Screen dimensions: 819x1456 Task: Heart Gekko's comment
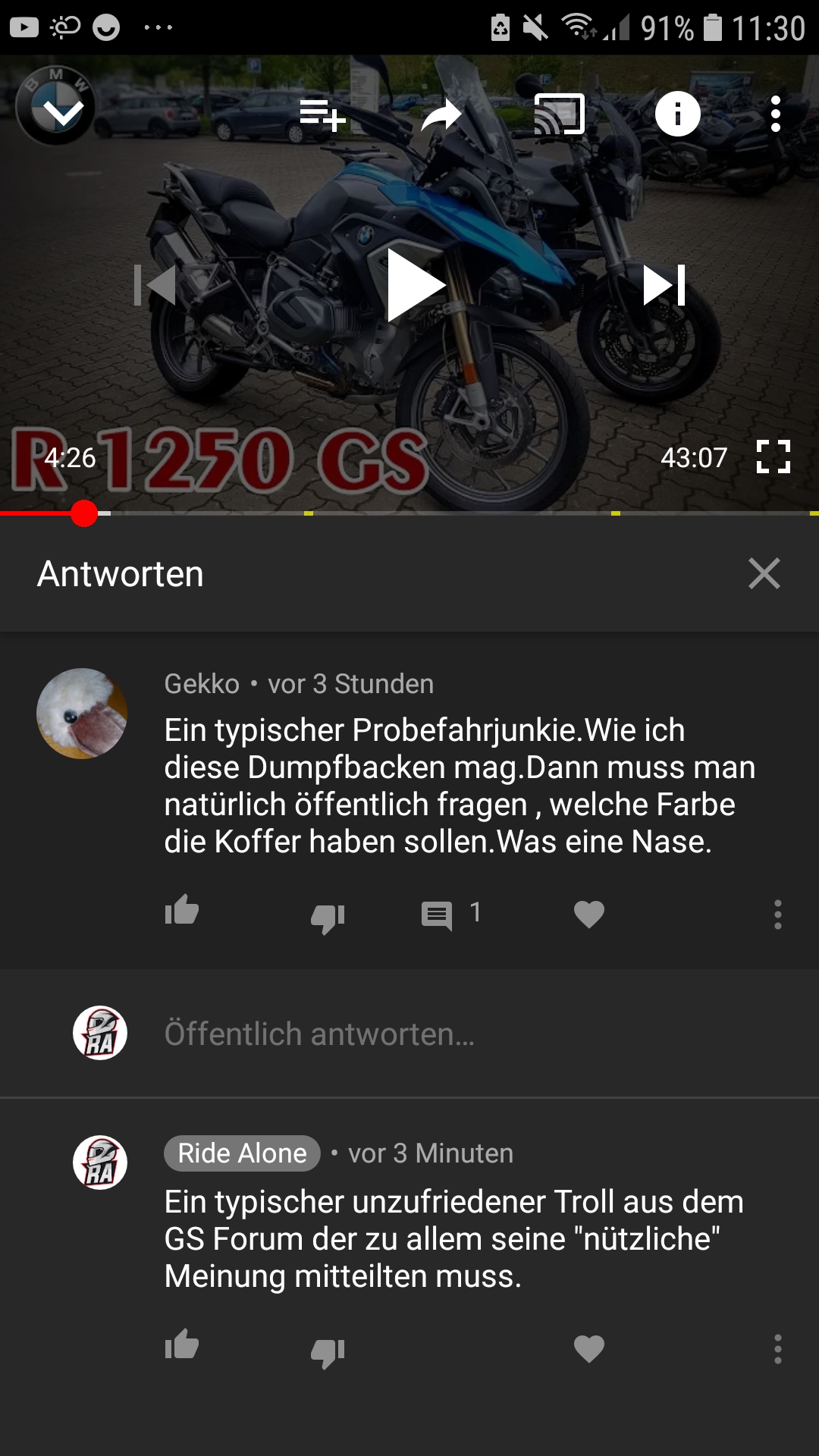[x=589, y=915]
